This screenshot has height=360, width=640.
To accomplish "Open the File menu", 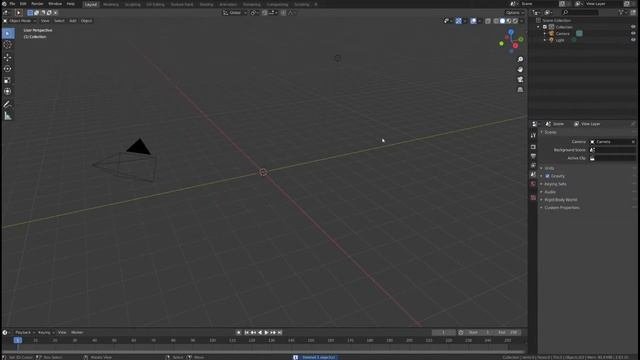I will [12, 4].
